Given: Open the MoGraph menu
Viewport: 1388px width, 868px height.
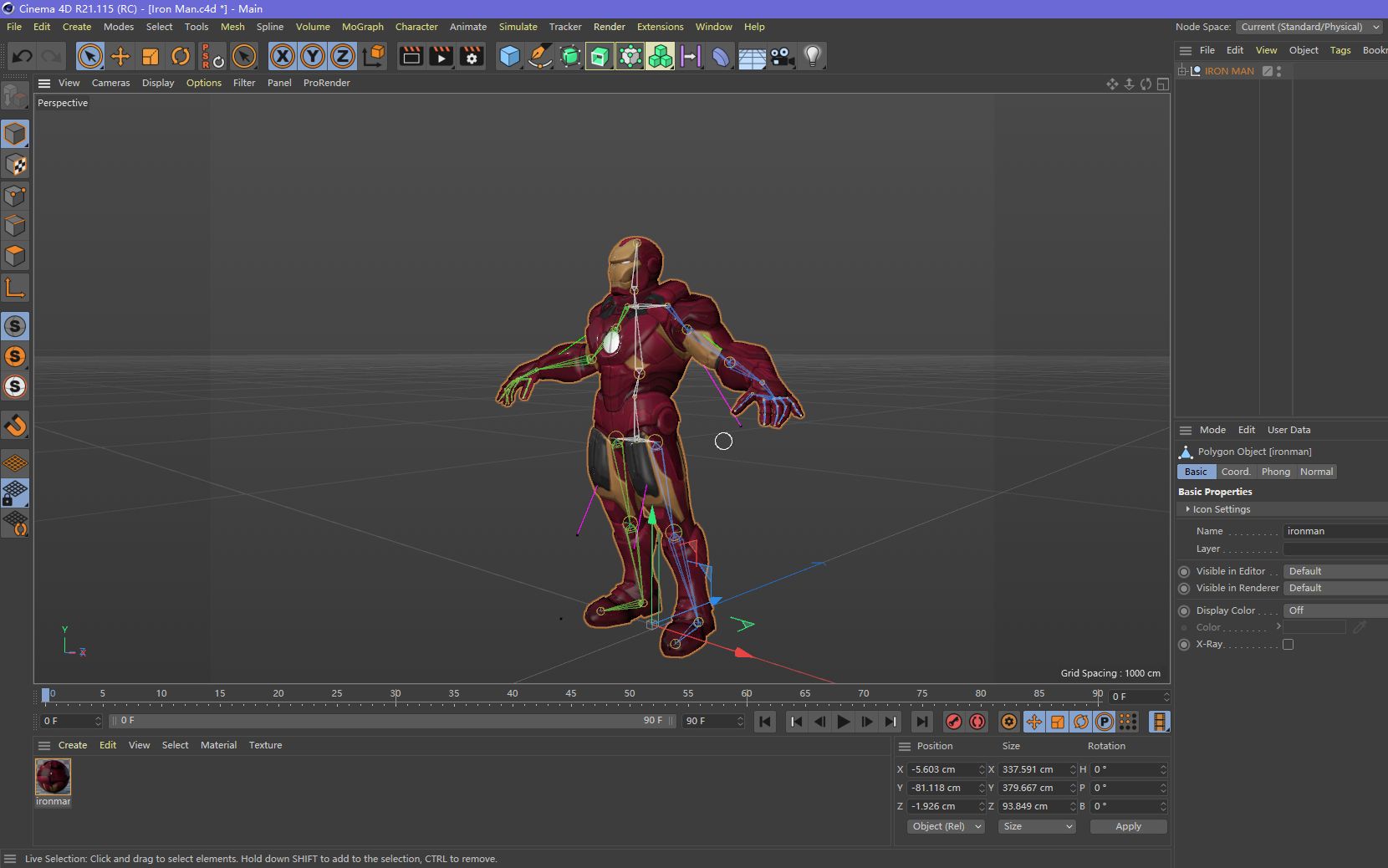Looking at the screenshot, I should coord(362,27).
